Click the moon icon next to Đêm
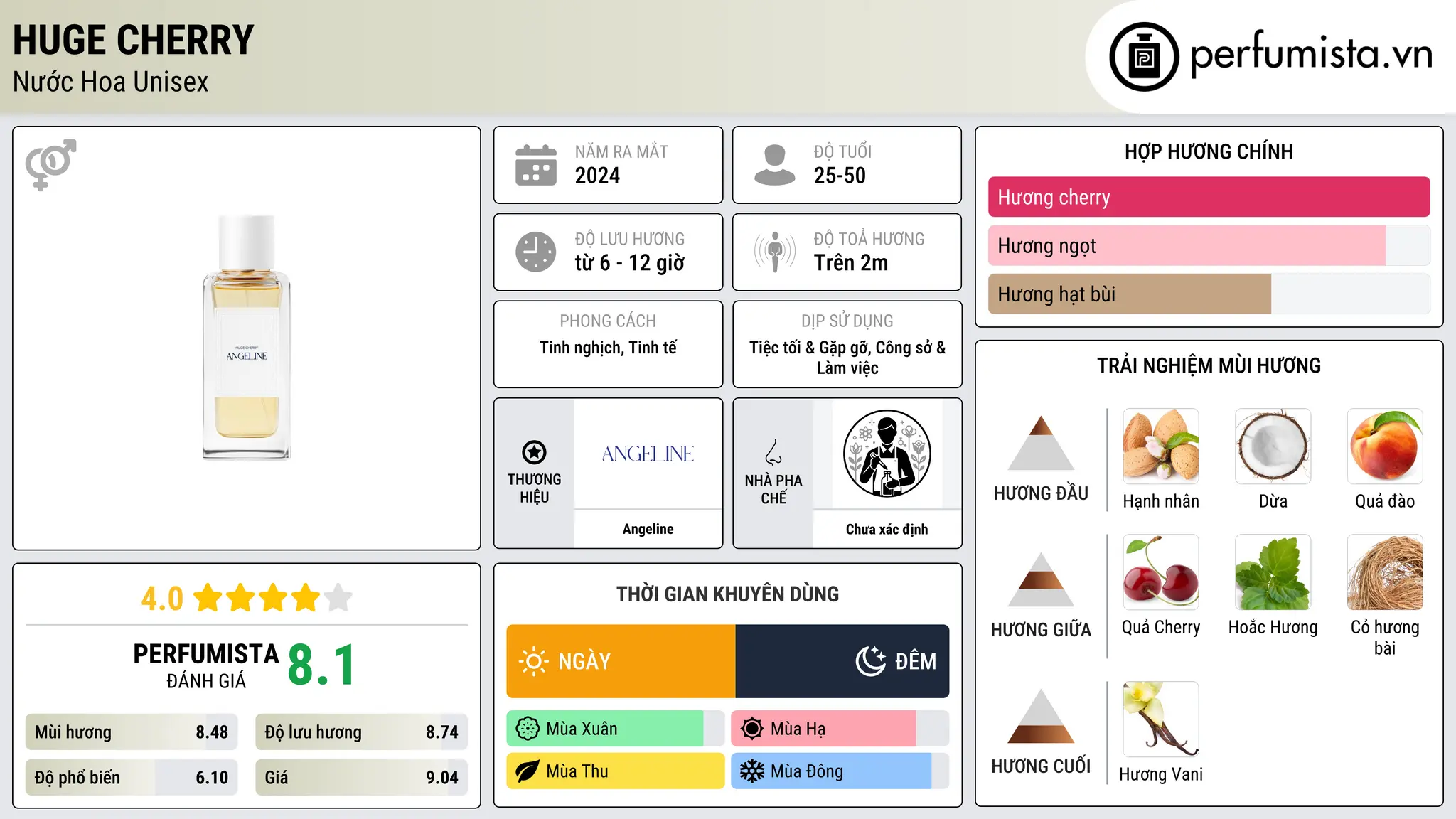Screen dimensions: 1456x819 pyautogui.click(x=871, y=661)
